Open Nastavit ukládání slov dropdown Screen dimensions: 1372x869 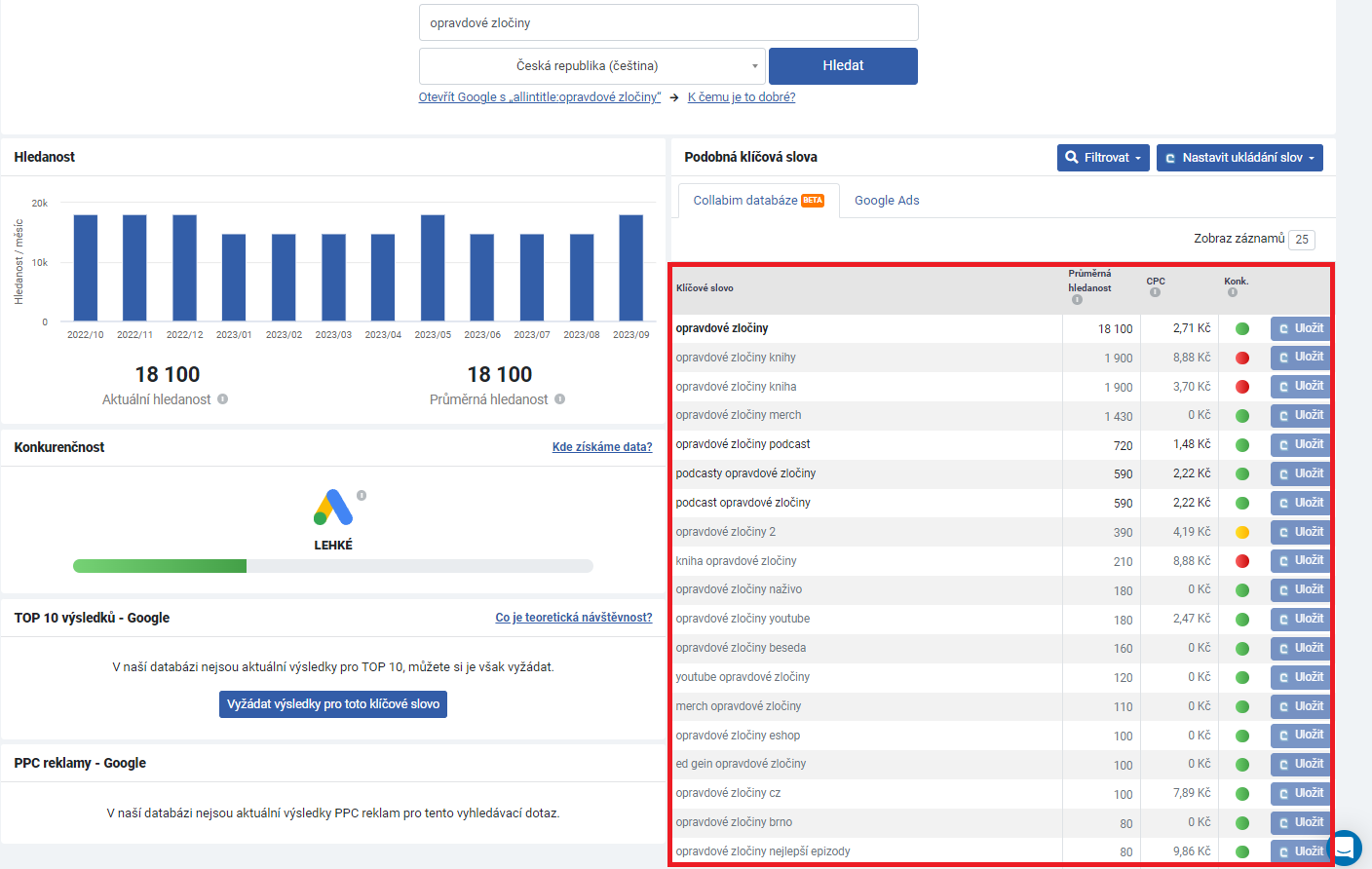tap(1239, 158)
